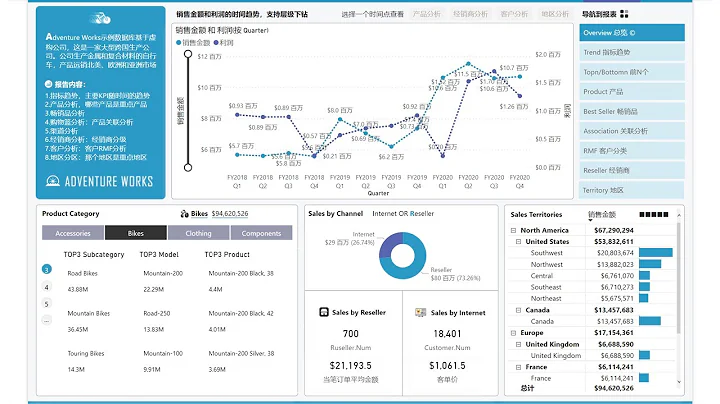
Task: Open the navigation grid icon next to 导航到报表
Action: [x=624, y=14]
